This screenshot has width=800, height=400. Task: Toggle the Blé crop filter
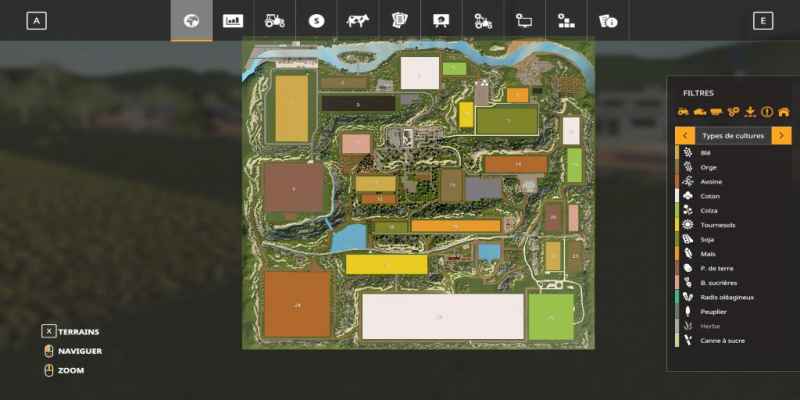pyautogui.click(x=733, y=153)
